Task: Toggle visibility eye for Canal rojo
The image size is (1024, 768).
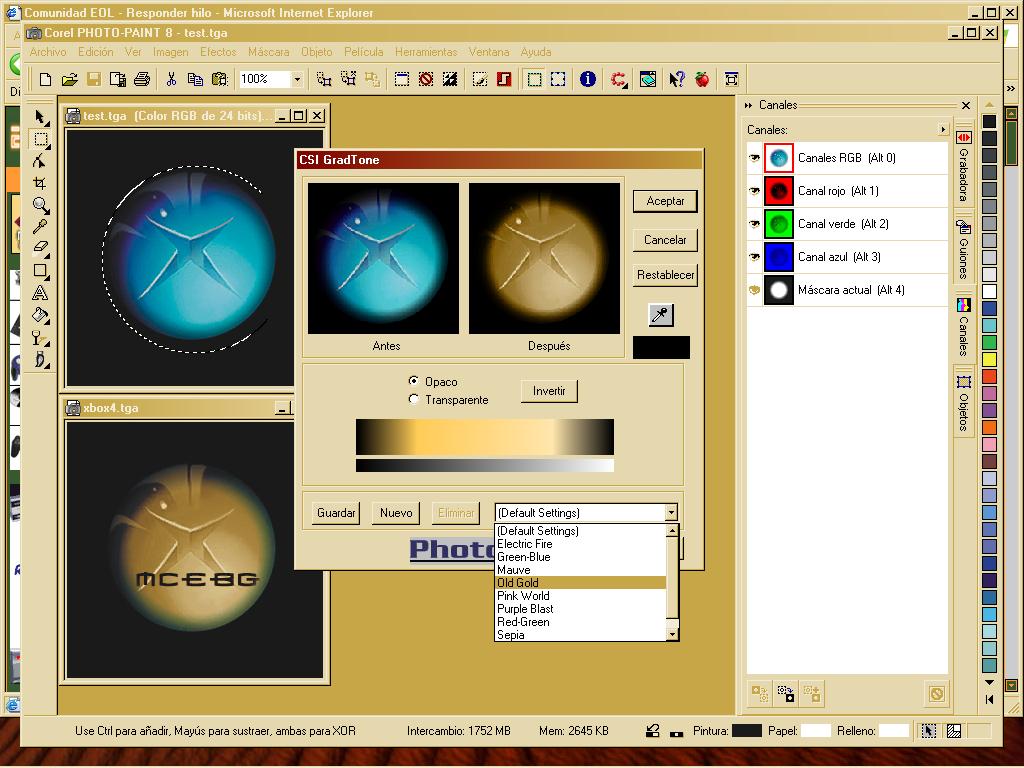Action: (x=754, y=191)
